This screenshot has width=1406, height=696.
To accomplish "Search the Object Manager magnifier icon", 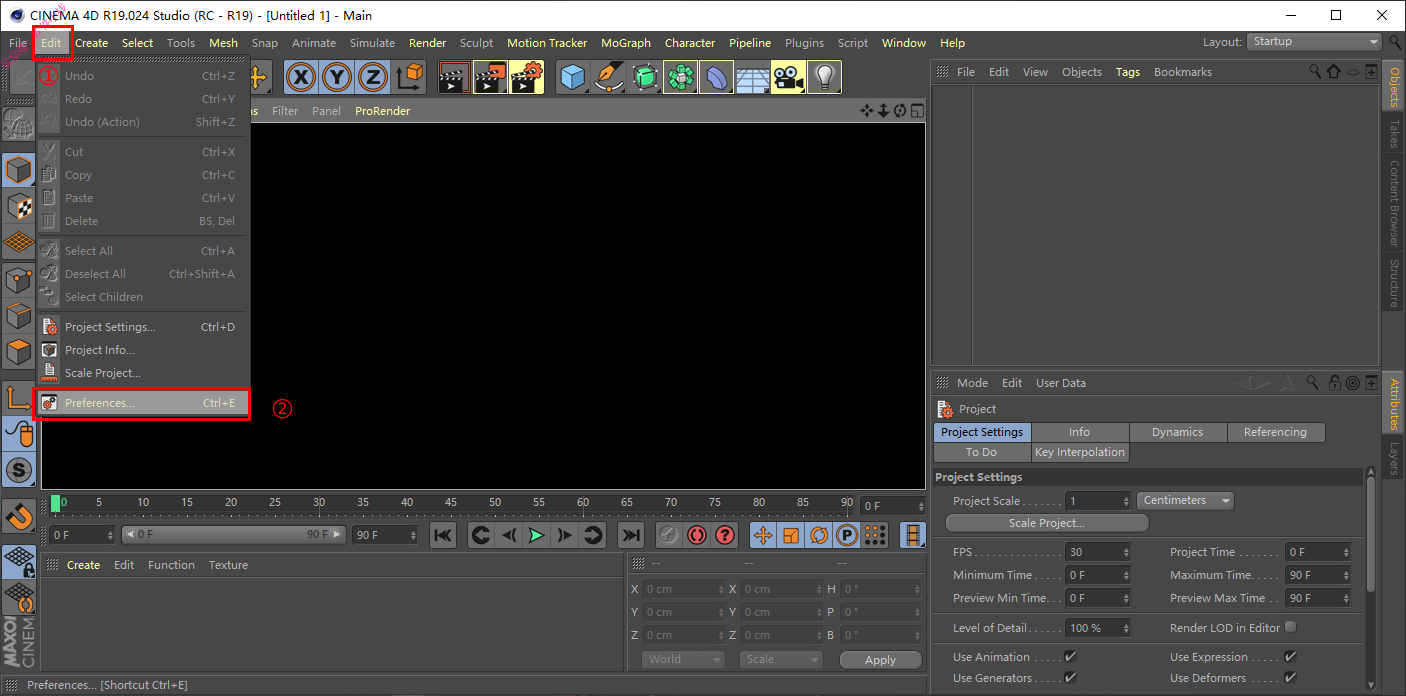I will click(1315, 72).
